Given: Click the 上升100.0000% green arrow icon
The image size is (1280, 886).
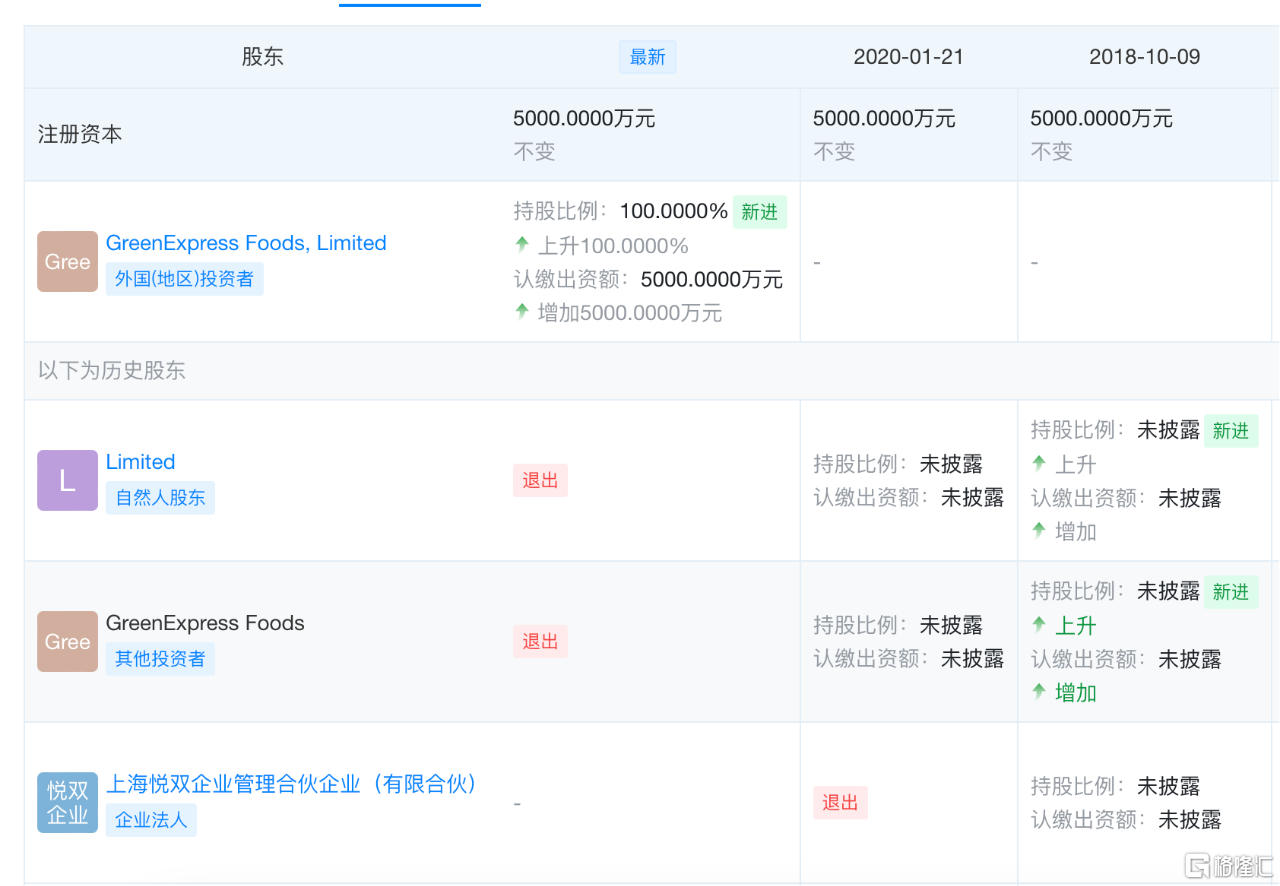Looking at the screenshot, I should coord(522,244).
